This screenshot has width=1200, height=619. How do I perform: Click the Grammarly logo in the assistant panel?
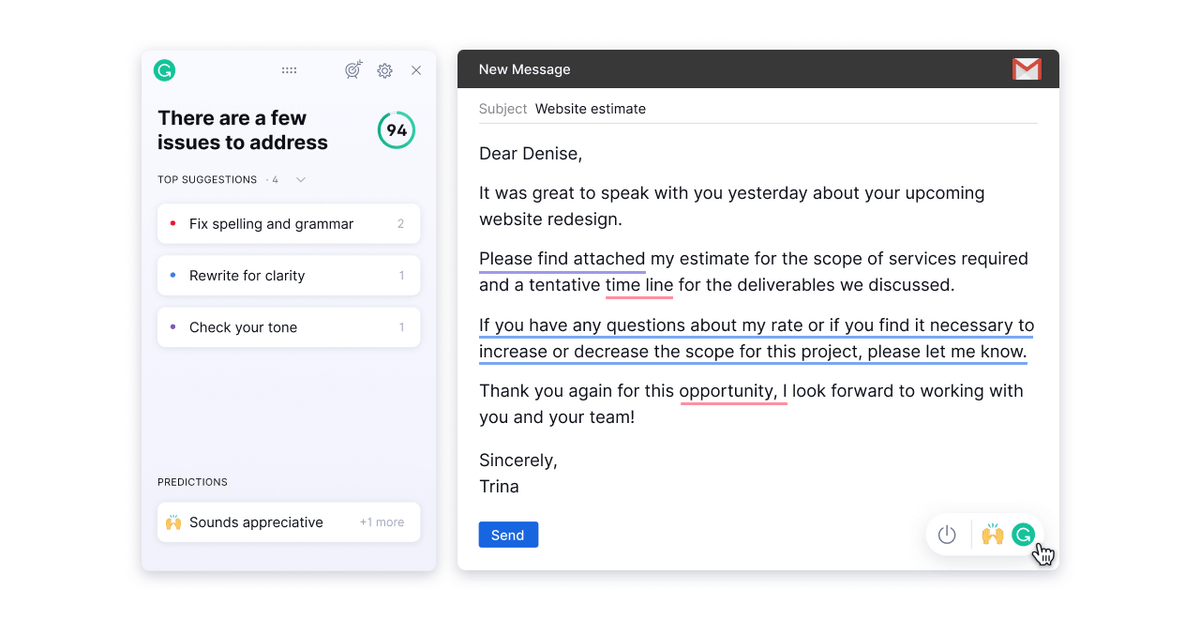pos(164,70)
